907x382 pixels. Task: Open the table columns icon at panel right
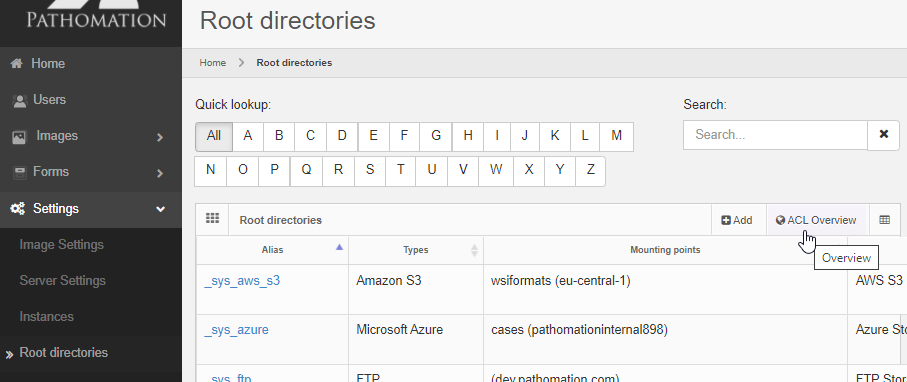point(884,220)
